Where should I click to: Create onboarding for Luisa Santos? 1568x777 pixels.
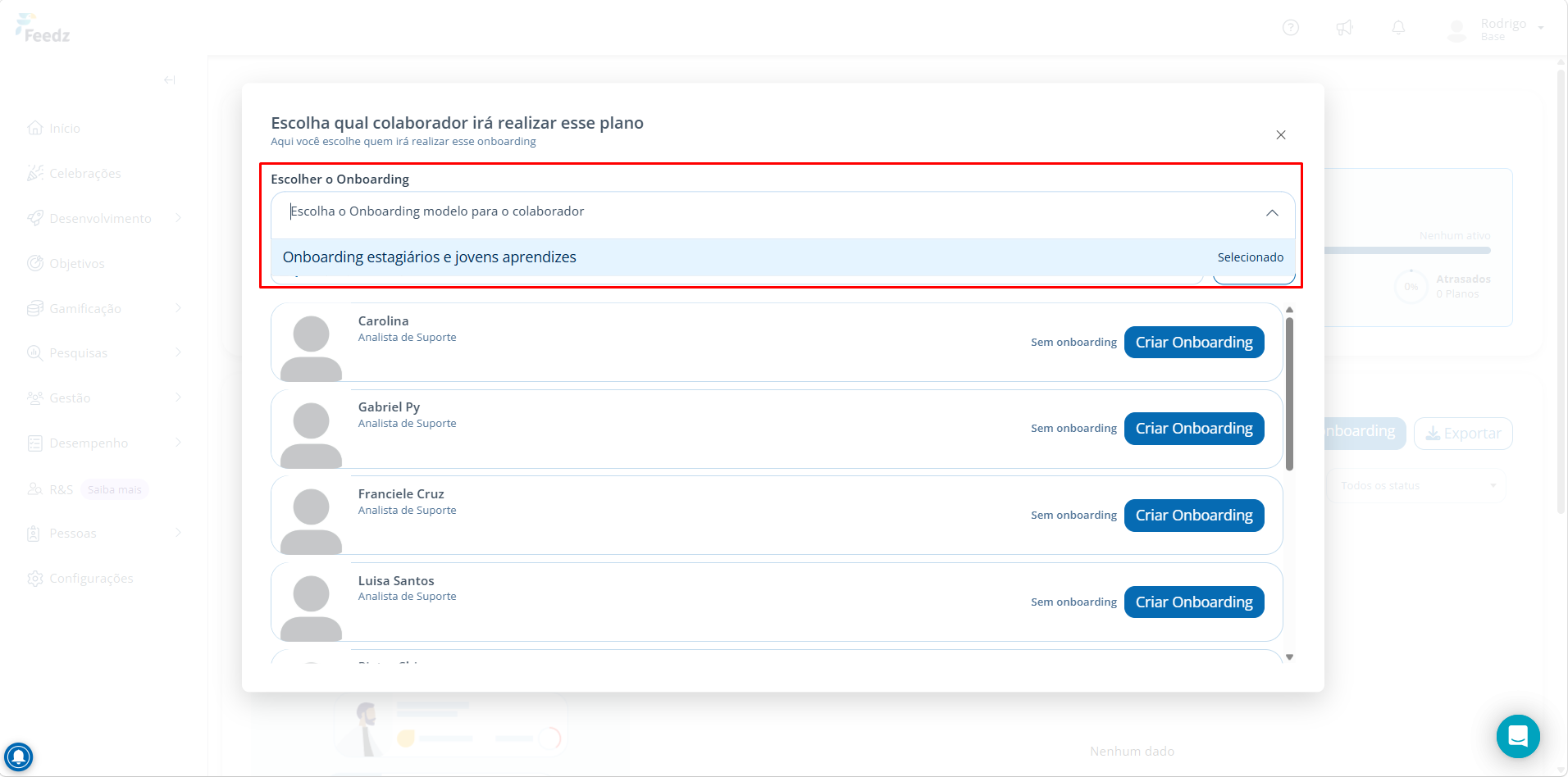tap(1194, 602)
